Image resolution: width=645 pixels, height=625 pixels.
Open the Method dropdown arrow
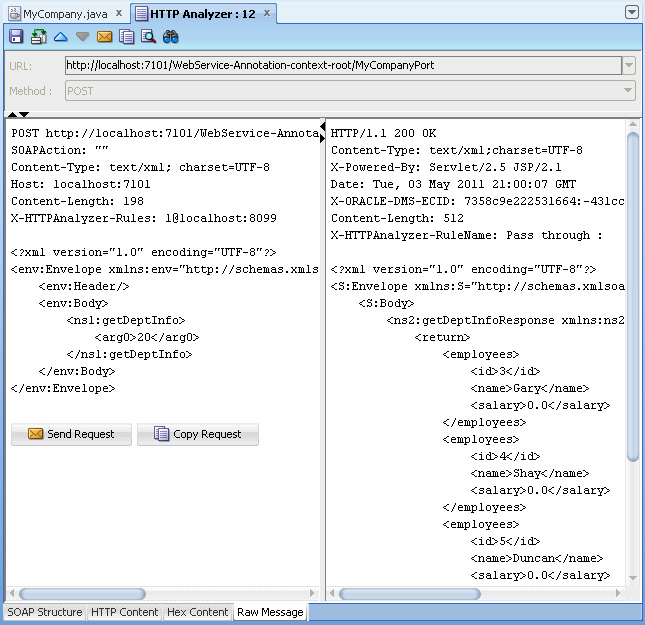tap(628, 91)
